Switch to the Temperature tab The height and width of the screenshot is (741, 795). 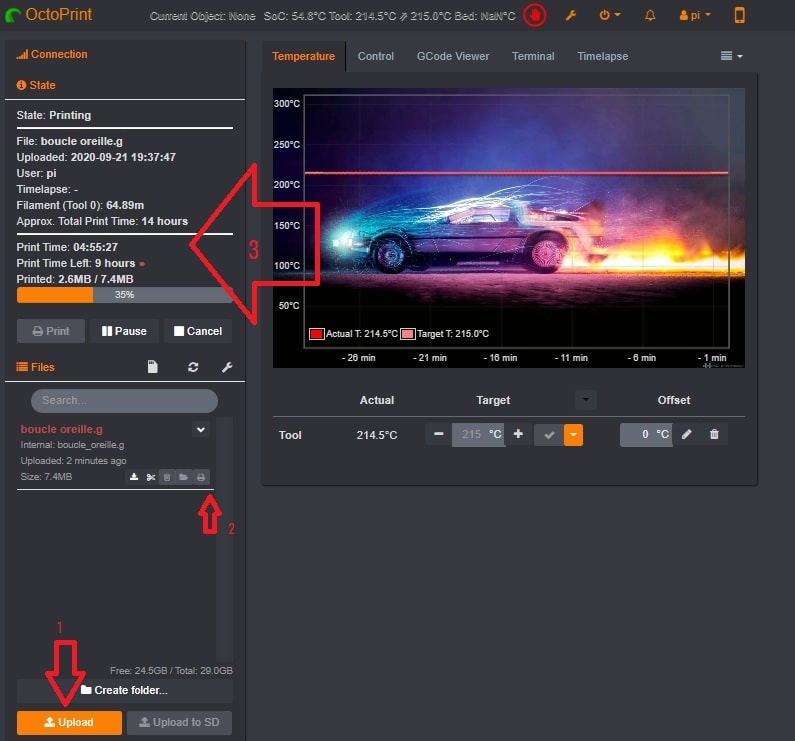point(303,56)
